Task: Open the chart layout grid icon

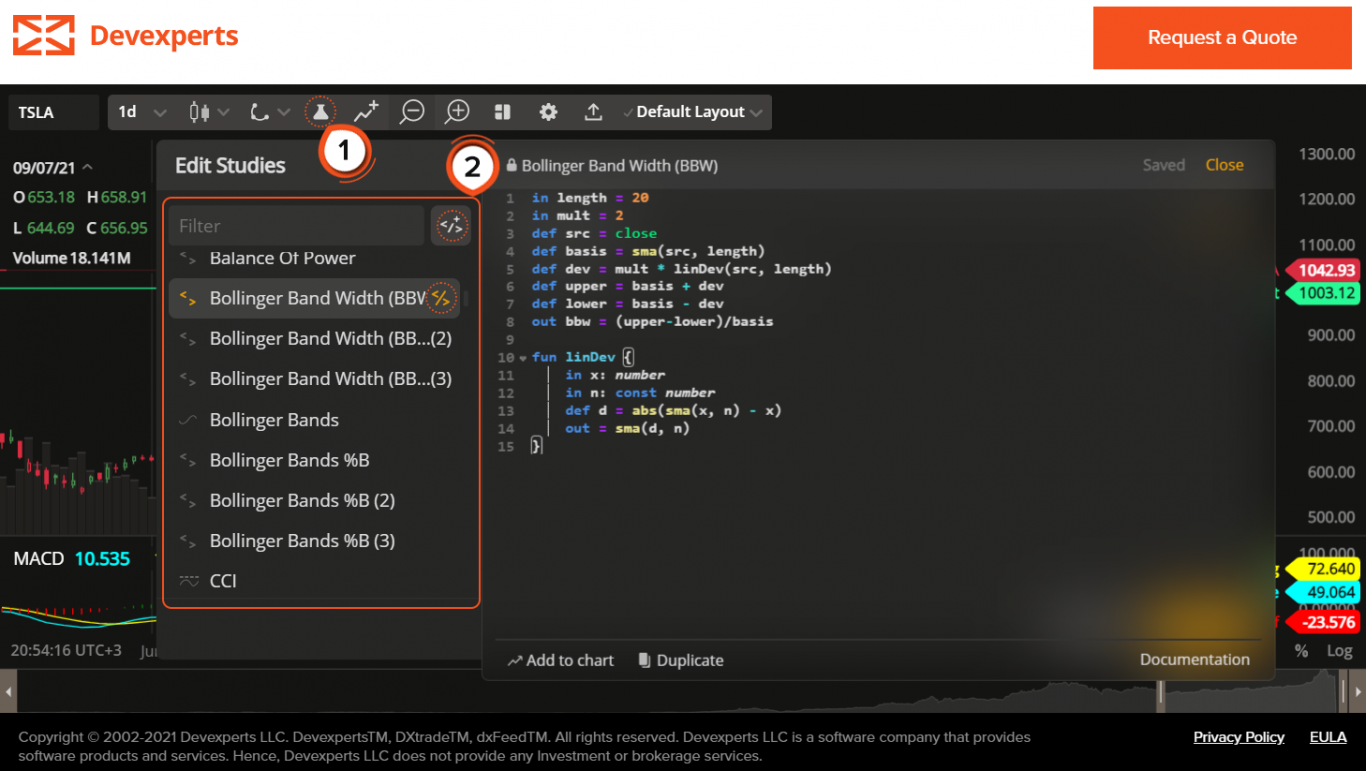Action: [502, 111]
